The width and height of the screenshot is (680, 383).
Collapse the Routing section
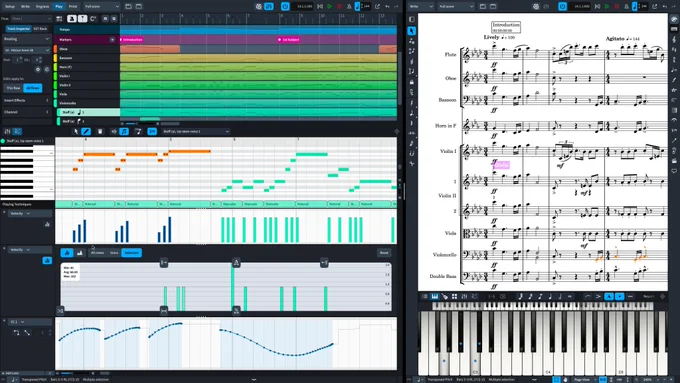[27, 39]
